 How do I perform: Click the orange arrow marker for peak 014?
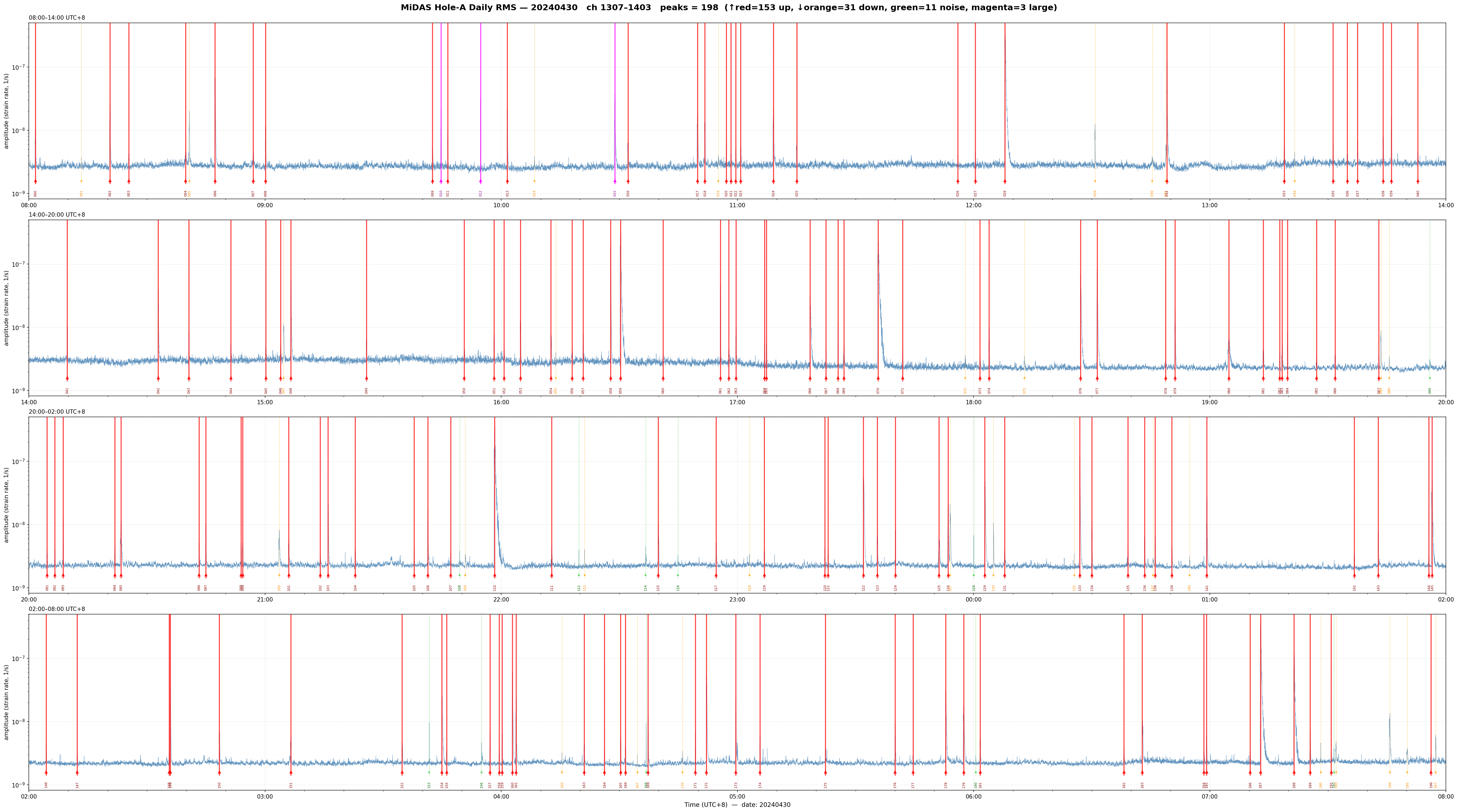click(534, 181)
